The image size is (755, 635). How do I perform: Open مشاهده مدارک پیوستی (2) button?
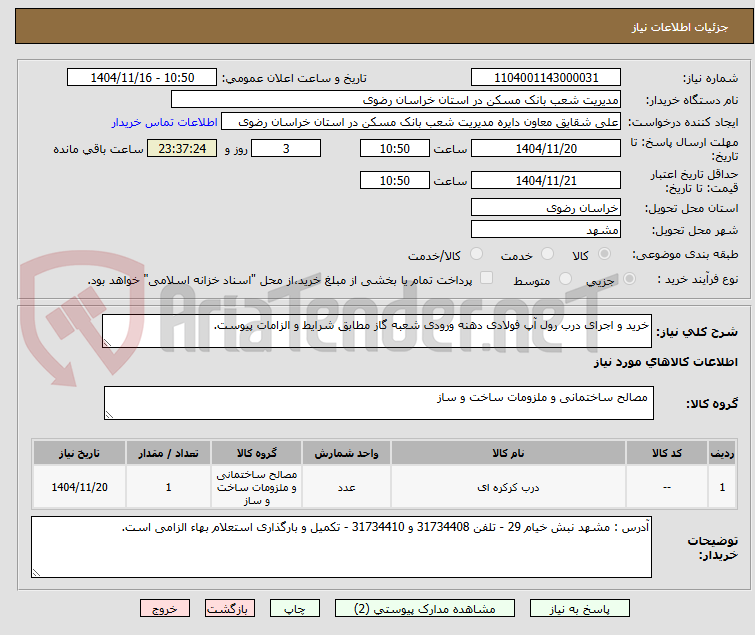click(x=425, y=609)
